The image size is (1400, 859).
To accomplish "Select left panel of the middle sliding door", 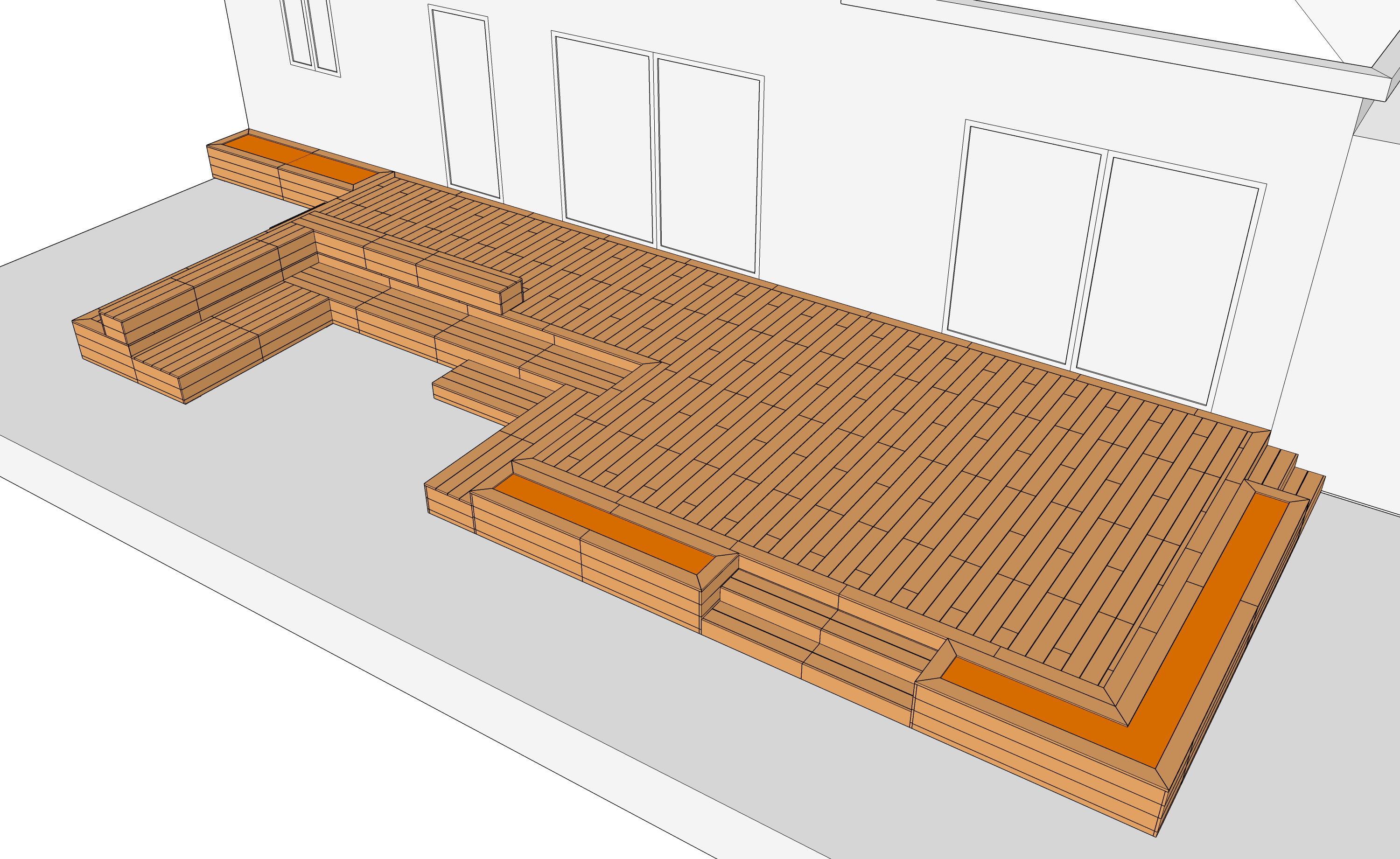I will click(x=603, y=139).
